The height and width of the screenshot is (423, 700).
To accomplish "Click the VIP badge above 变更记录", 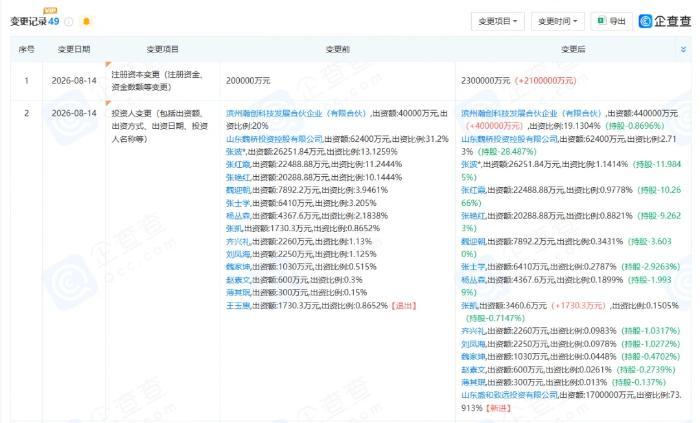I will [50, 11].
